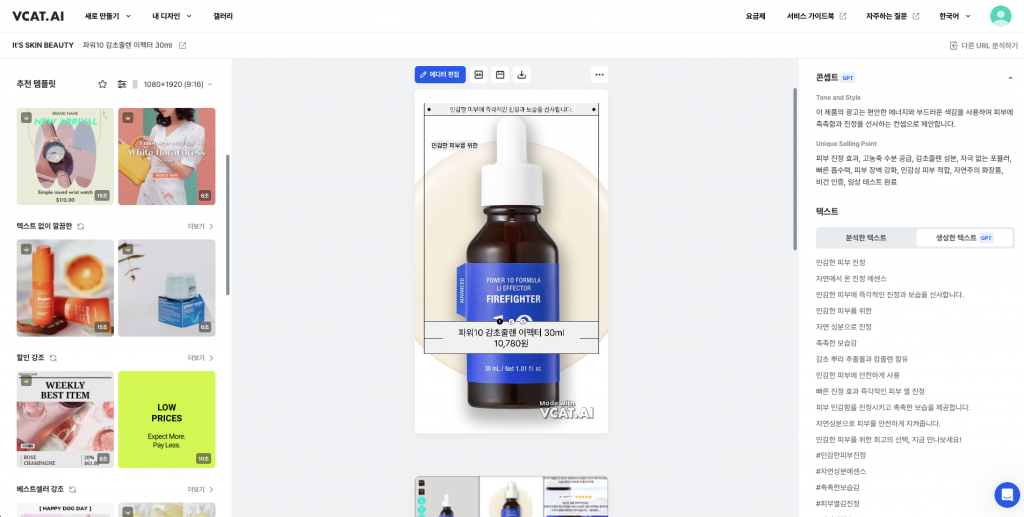Click text 민감한 피부에 안전하게 사용
The height and width of the screenshot is (517, 1024).
click(857, 375)
